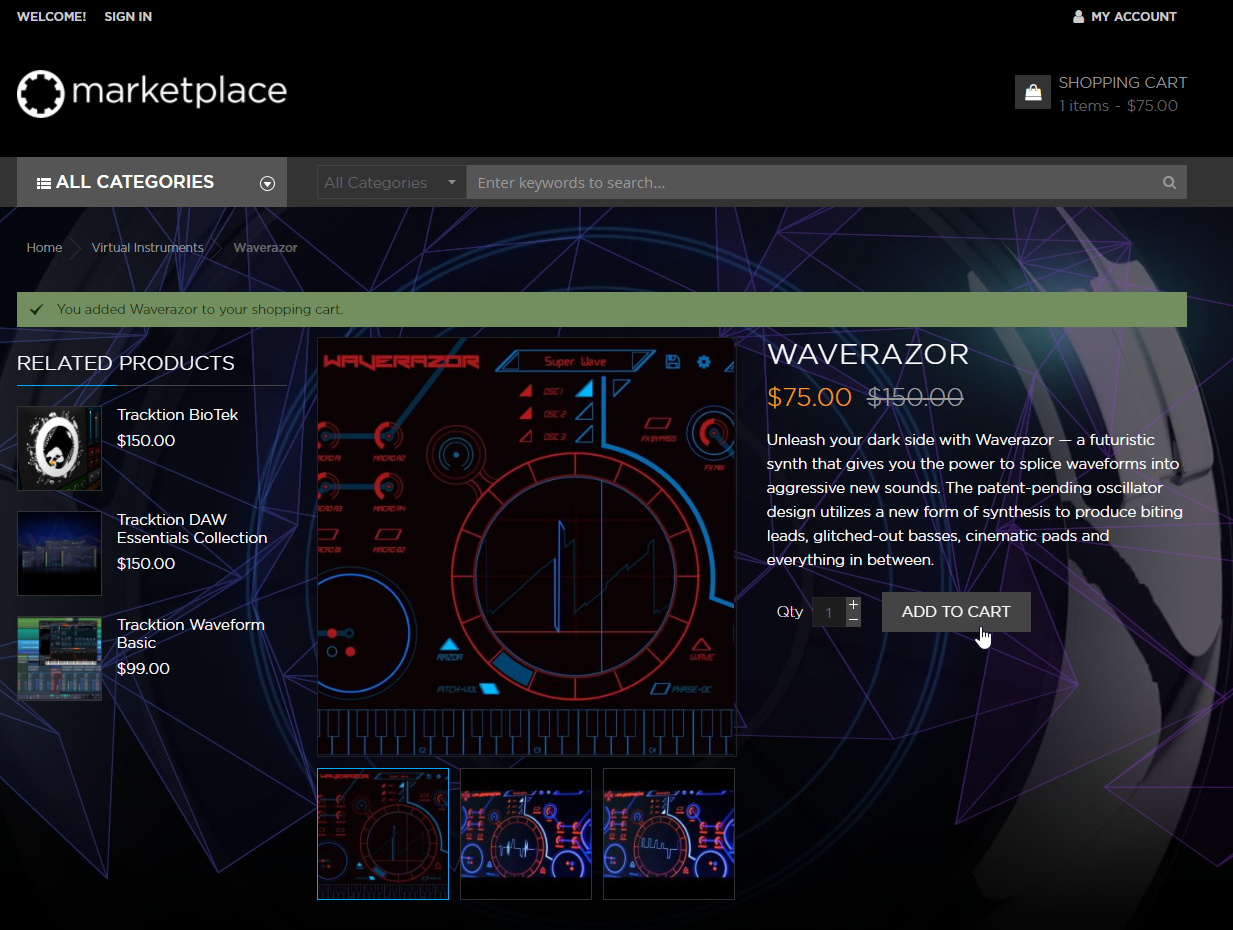Go to Virtual Instruments breadcrumb
The height and width of the screenshot is (930, 1233).
pyautogui.click(x=147, y=247)
